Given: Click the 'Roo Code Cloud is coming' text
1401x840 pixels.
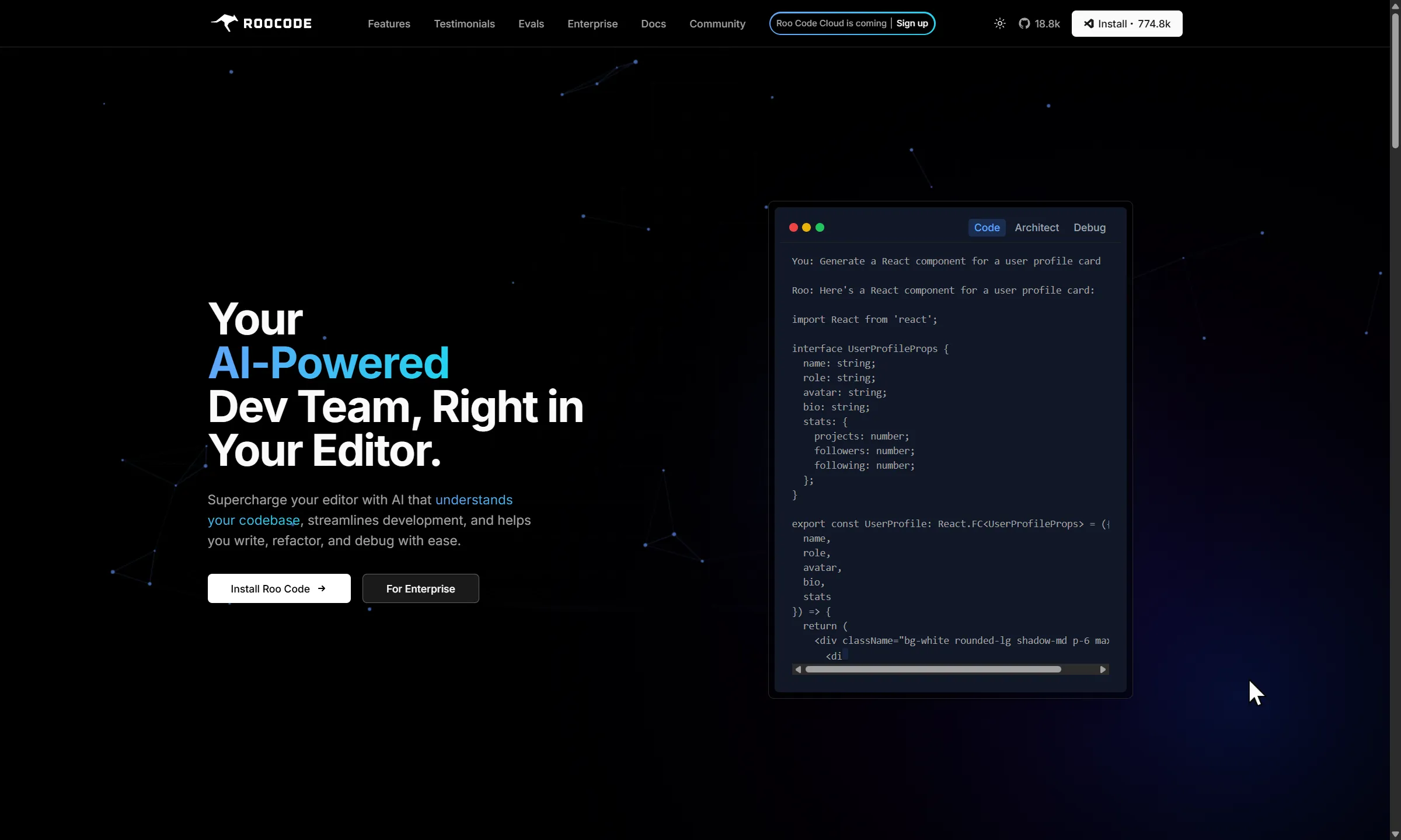Looking at the screenshot, I should click(831, 23).
